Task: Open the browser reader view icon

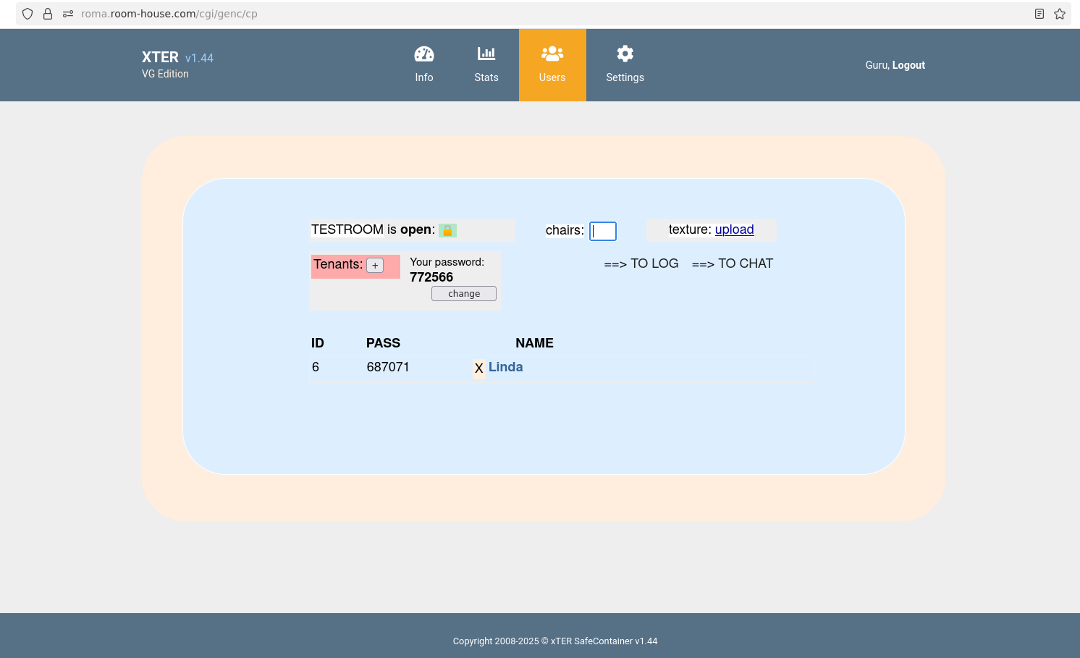Action: (x=1040, y=14)
